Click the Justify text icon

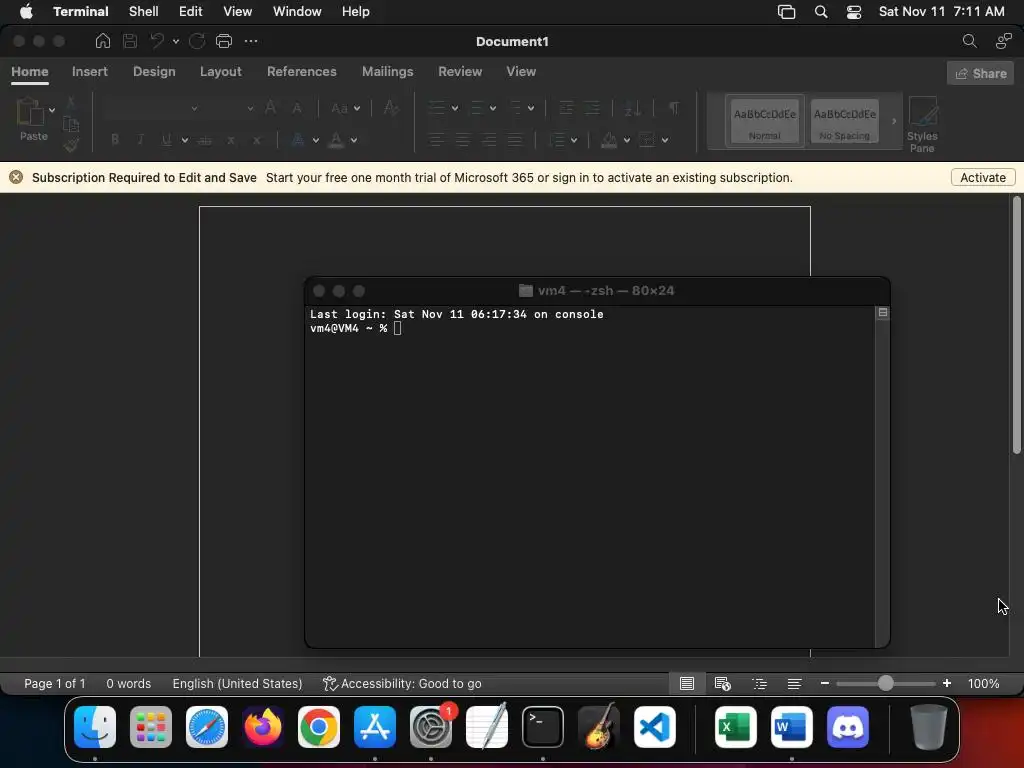point(515,140)
